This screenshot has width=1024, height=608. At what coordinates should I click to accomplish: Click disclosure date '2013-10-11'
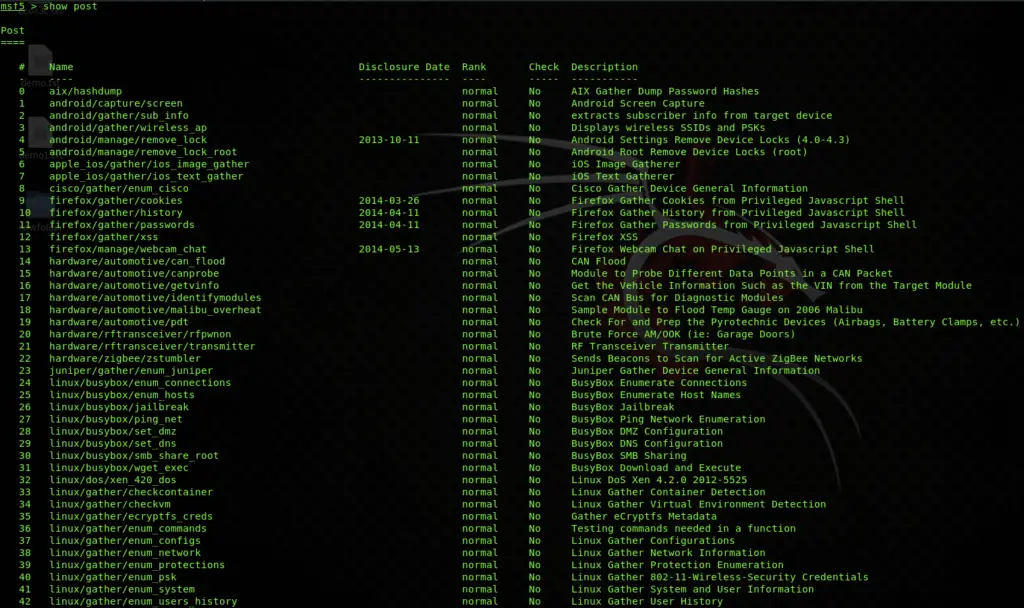click(x=389, y=140)
